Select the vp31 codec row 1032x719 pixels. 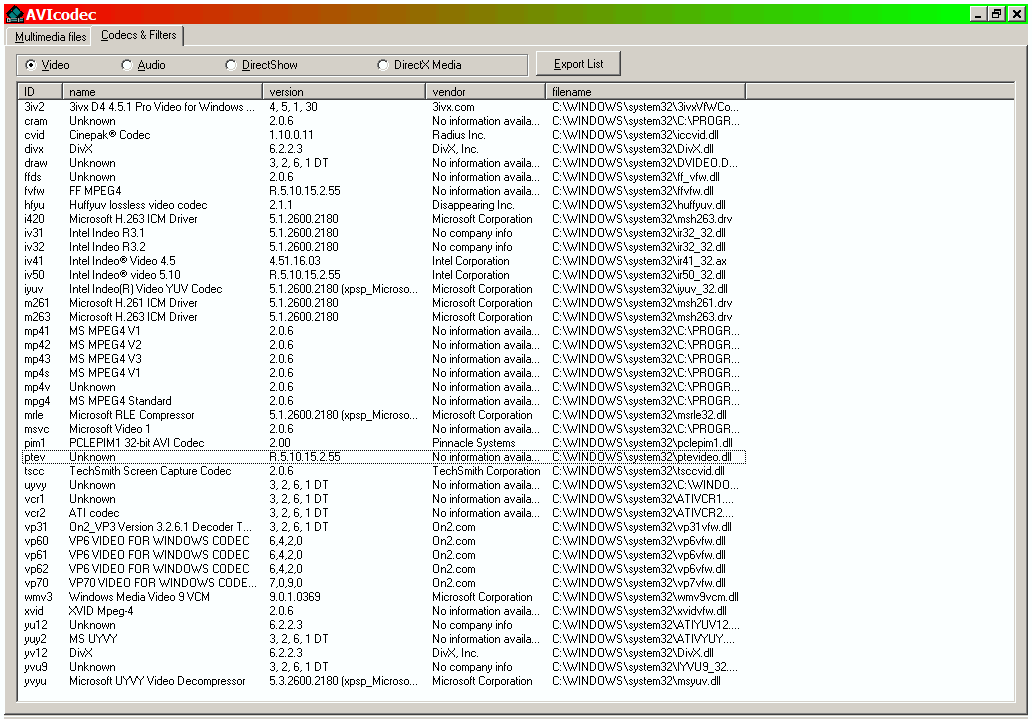pos(382,527)
